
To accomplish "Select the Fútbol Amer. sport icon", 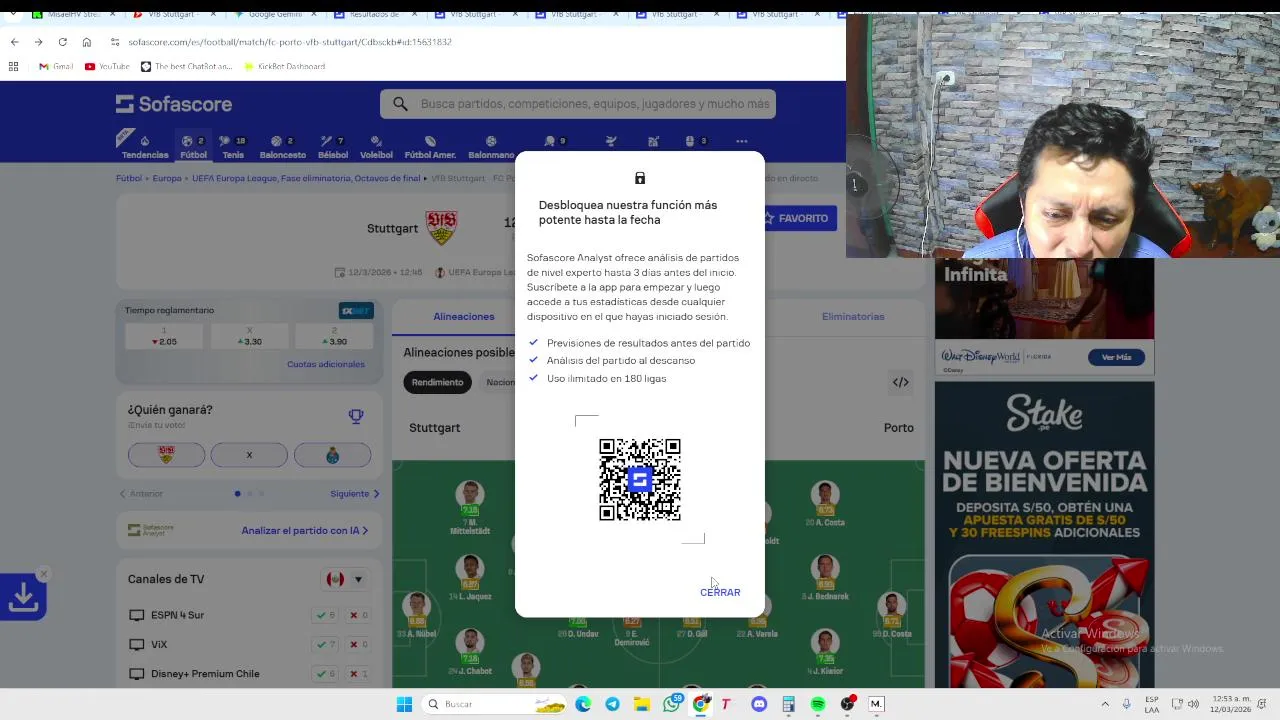I will tap(430, 147).
